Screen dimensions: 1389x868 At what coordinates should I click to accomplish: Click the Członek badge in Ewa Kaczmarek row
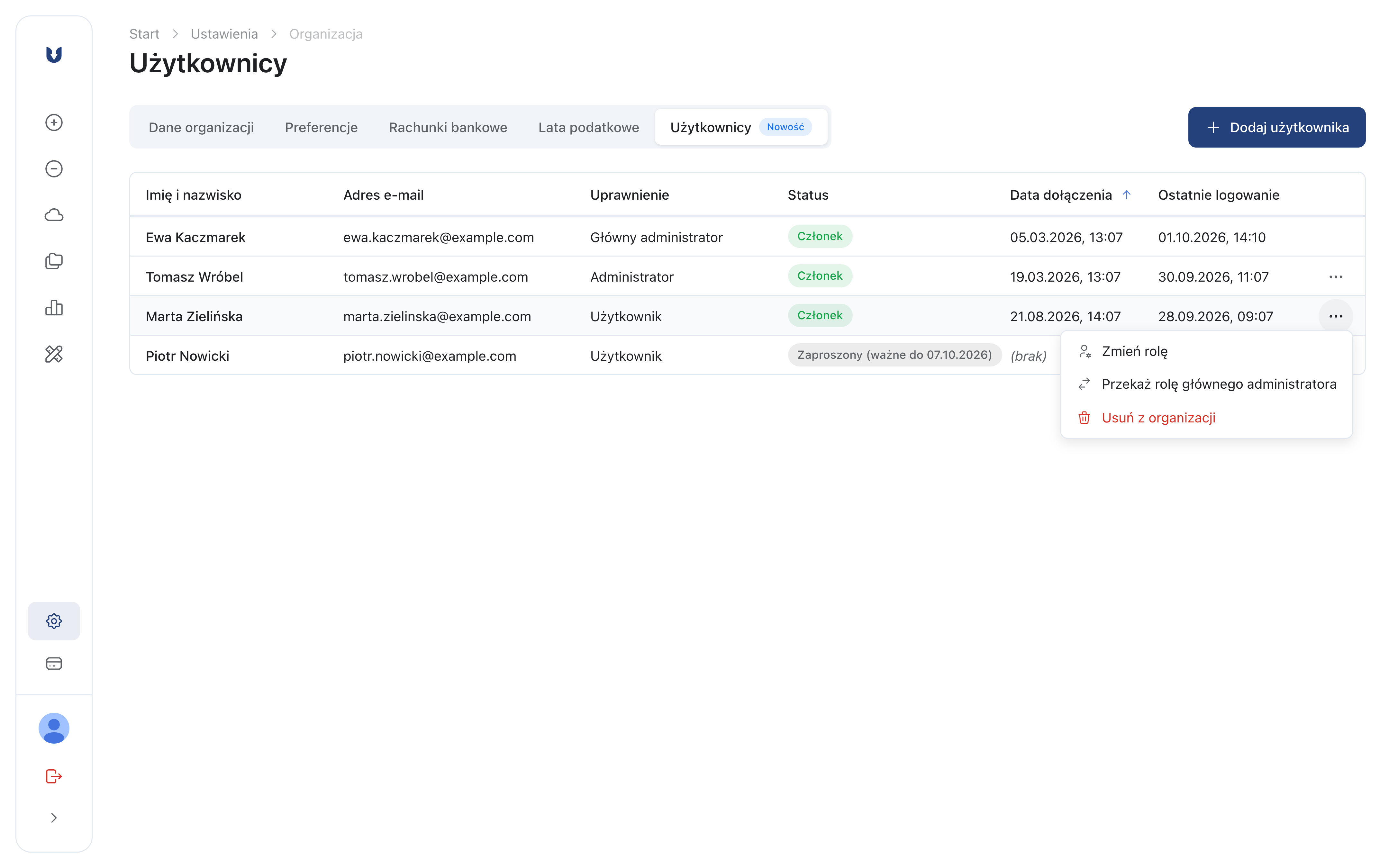[820, 237]
